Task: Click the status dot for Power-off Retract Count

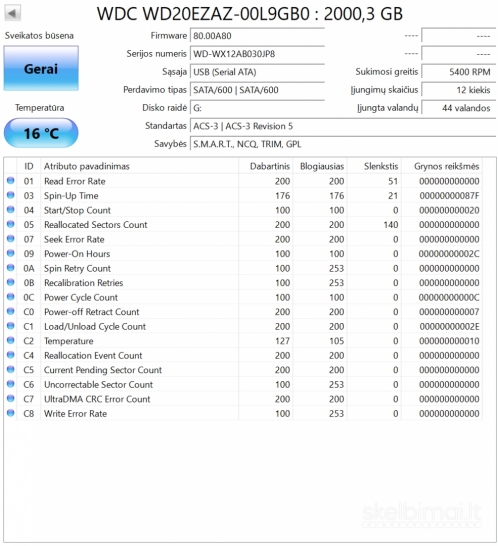Action: click(10, 312)
